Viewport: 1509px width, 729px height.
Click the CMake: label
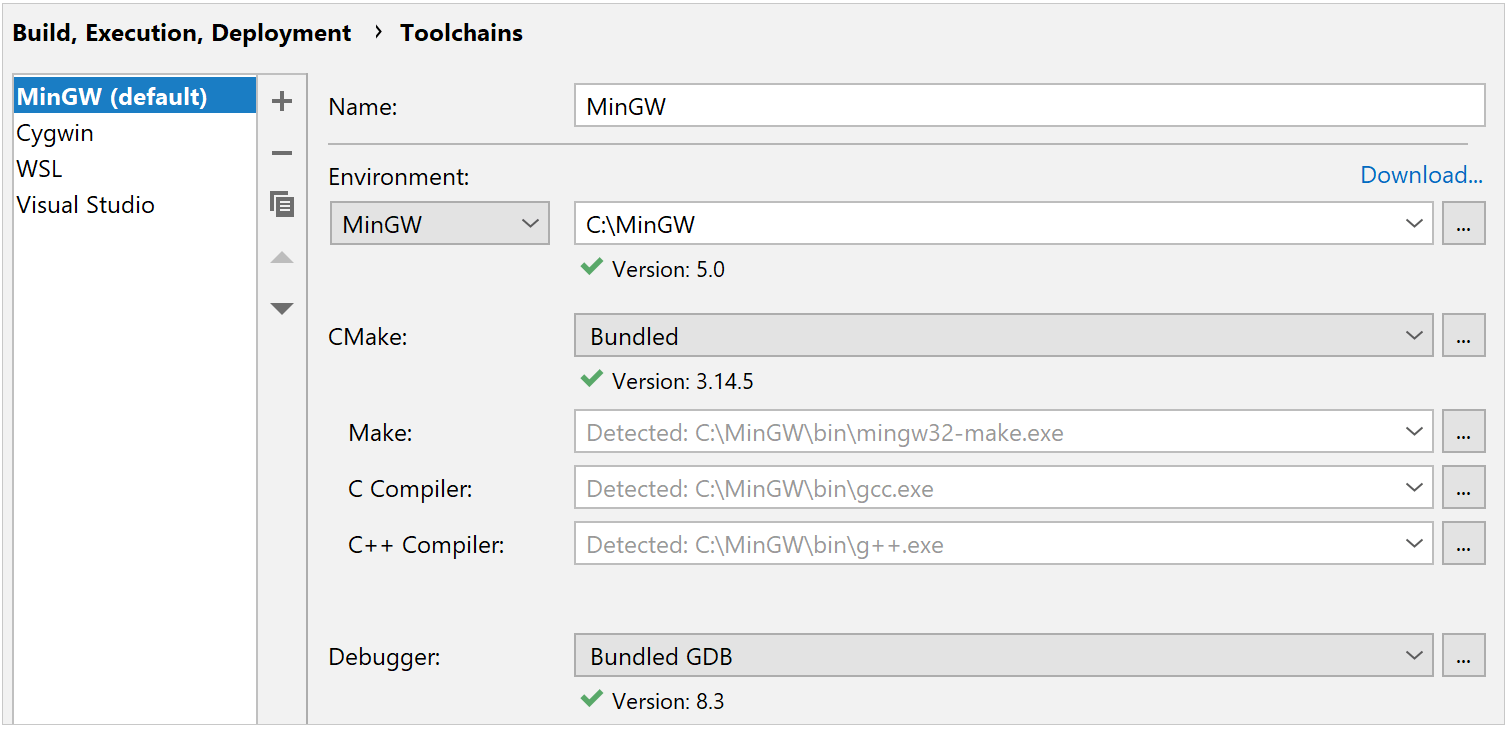(x=368, y=337)
